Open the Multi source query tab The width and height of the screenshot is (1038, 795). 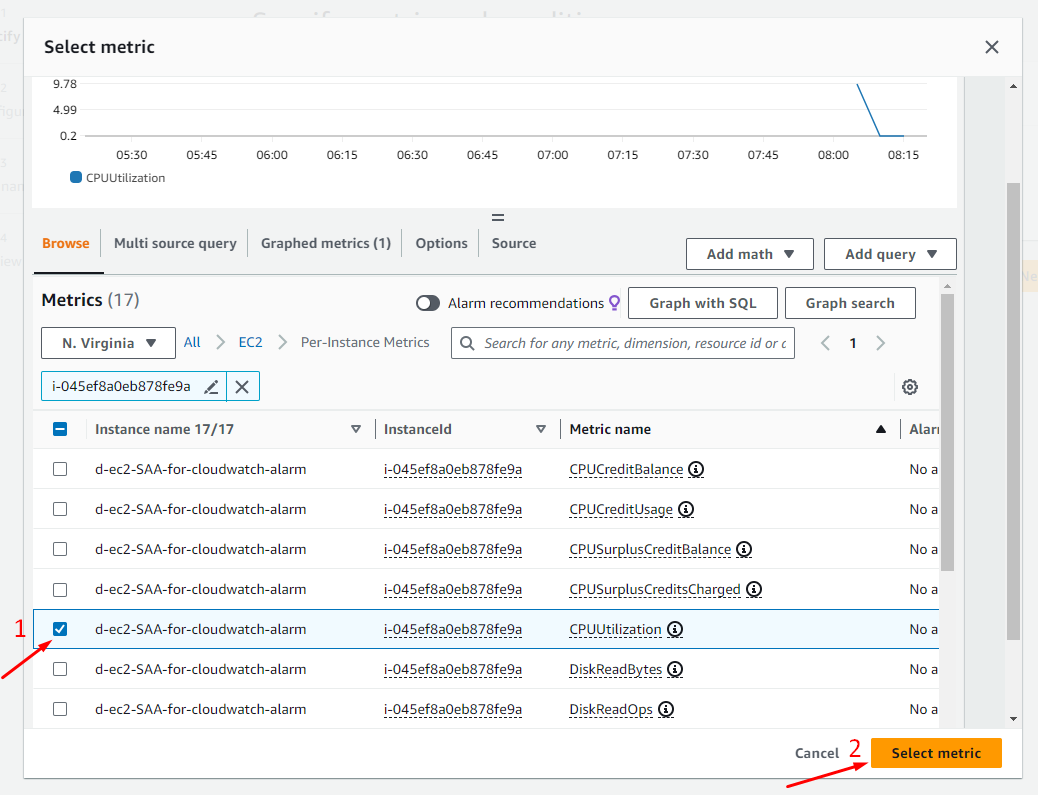[175, 243]
